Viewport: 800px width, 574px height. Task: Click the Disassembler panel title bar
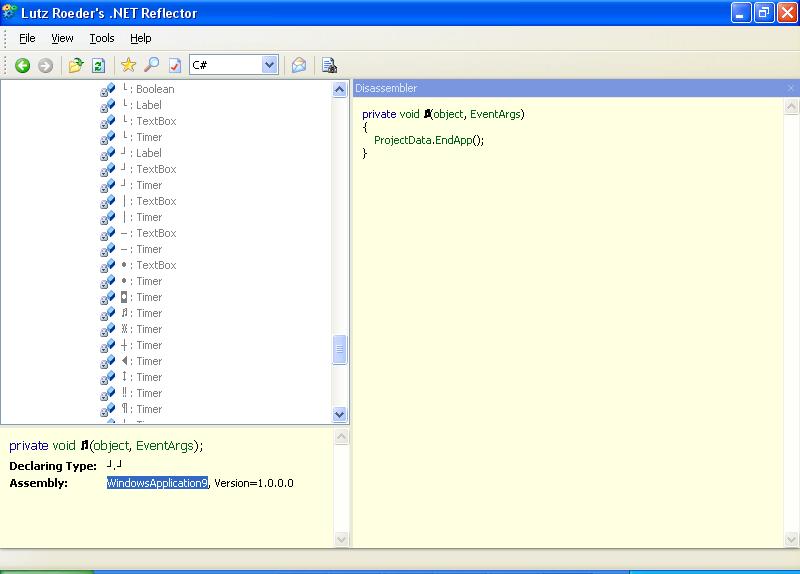pyautogui.click(x=569, y=88)
